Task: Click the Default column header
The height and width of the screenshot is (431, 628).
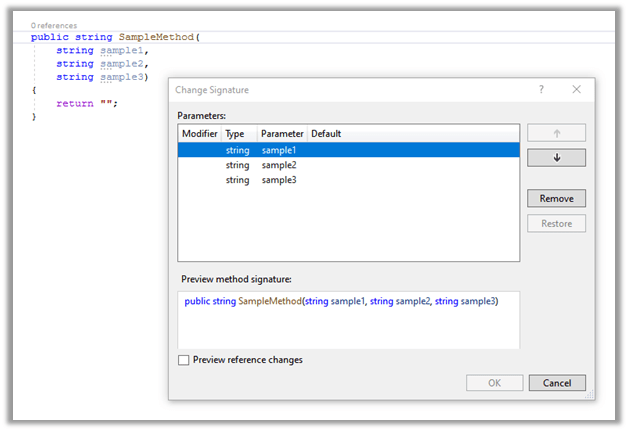Action: click(x=327, y=133)
